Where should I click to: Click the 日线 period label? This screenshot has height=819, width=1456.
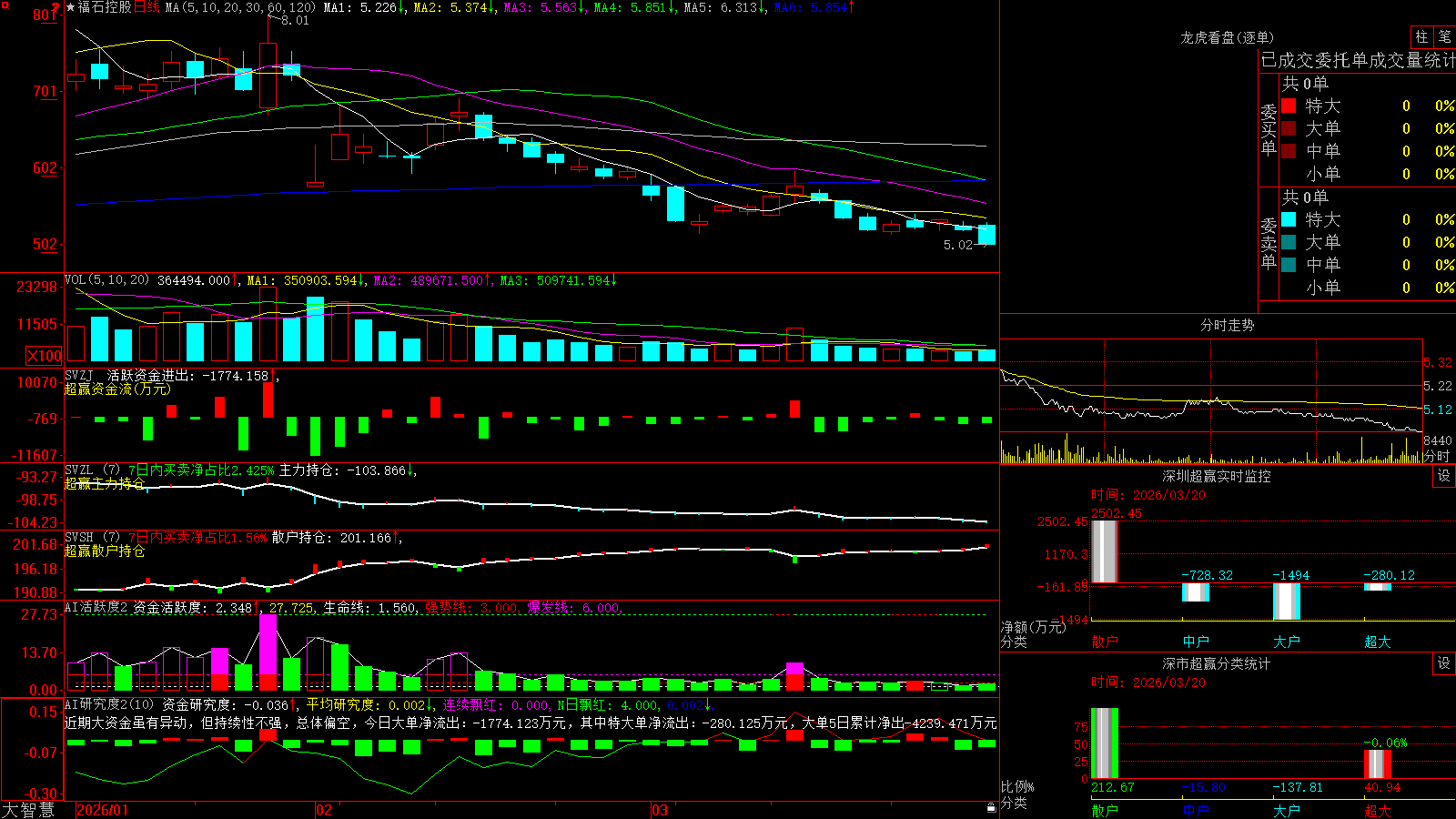[147, 7]
